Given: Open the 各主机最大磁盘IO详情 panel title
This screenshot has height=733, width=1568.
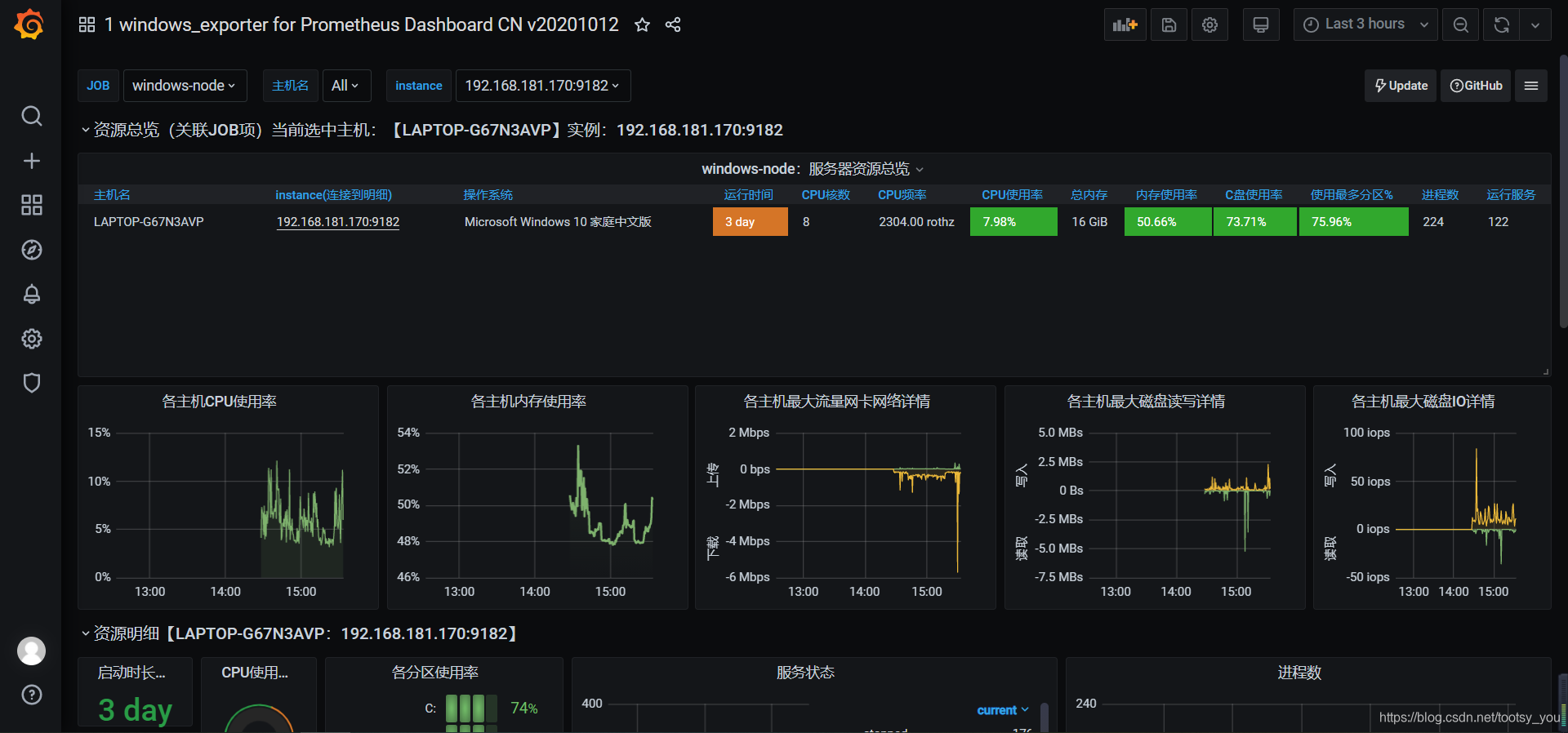Looking at the screenshot, I should 1423,402.
